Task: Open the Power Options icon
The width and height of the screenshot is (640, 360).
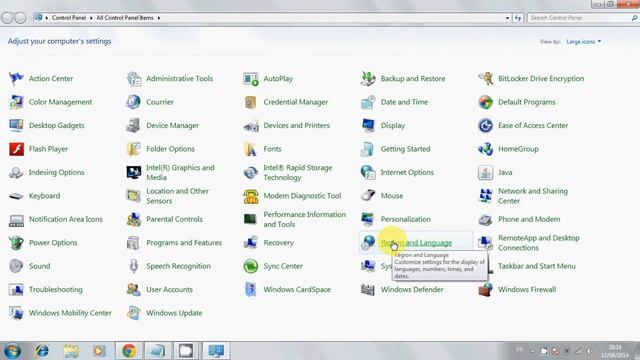Action: pyautogui.click(x=16, y=242)
